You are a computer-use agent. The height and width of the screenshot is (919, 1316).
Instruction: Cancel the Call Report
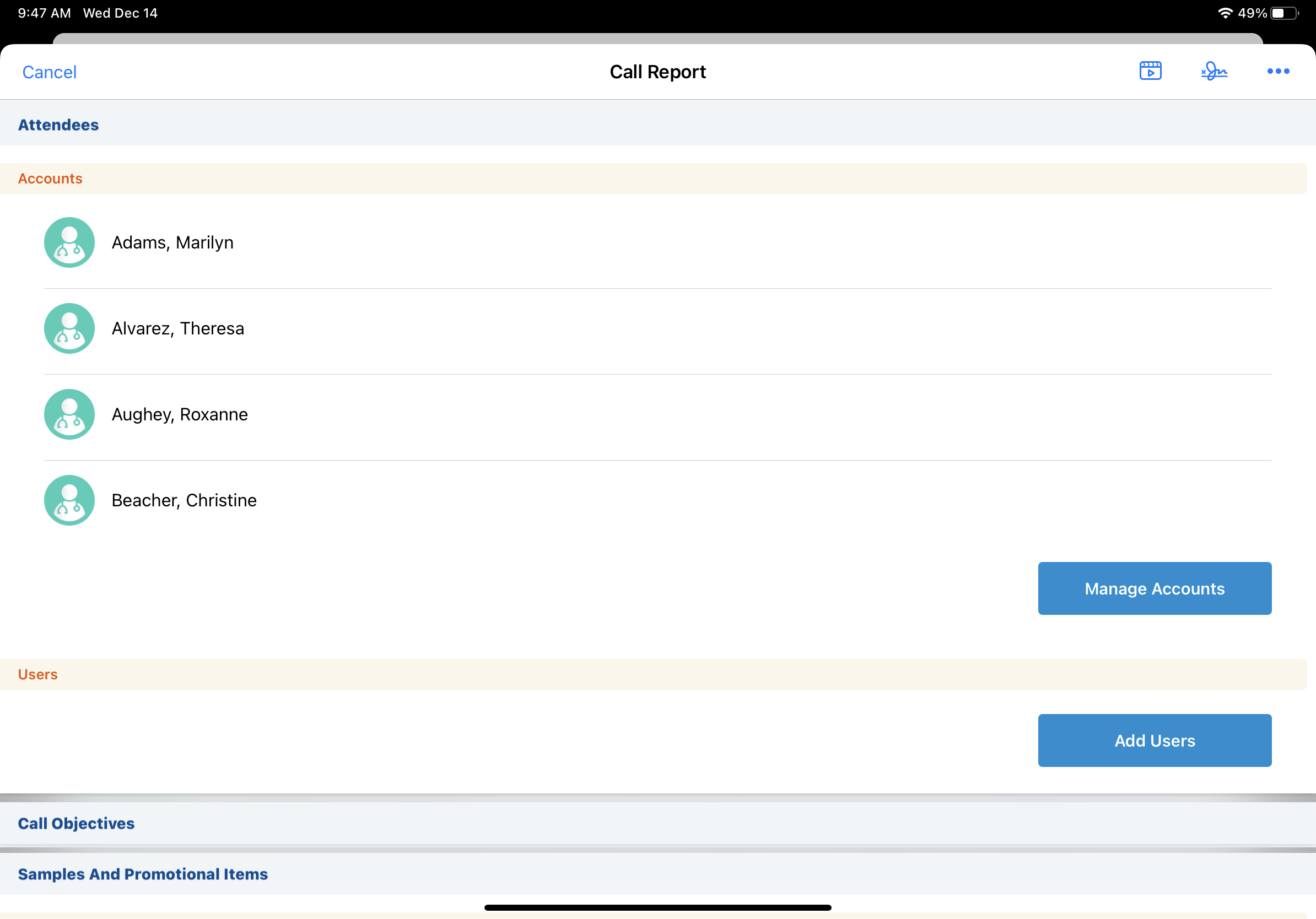[49, 72]
